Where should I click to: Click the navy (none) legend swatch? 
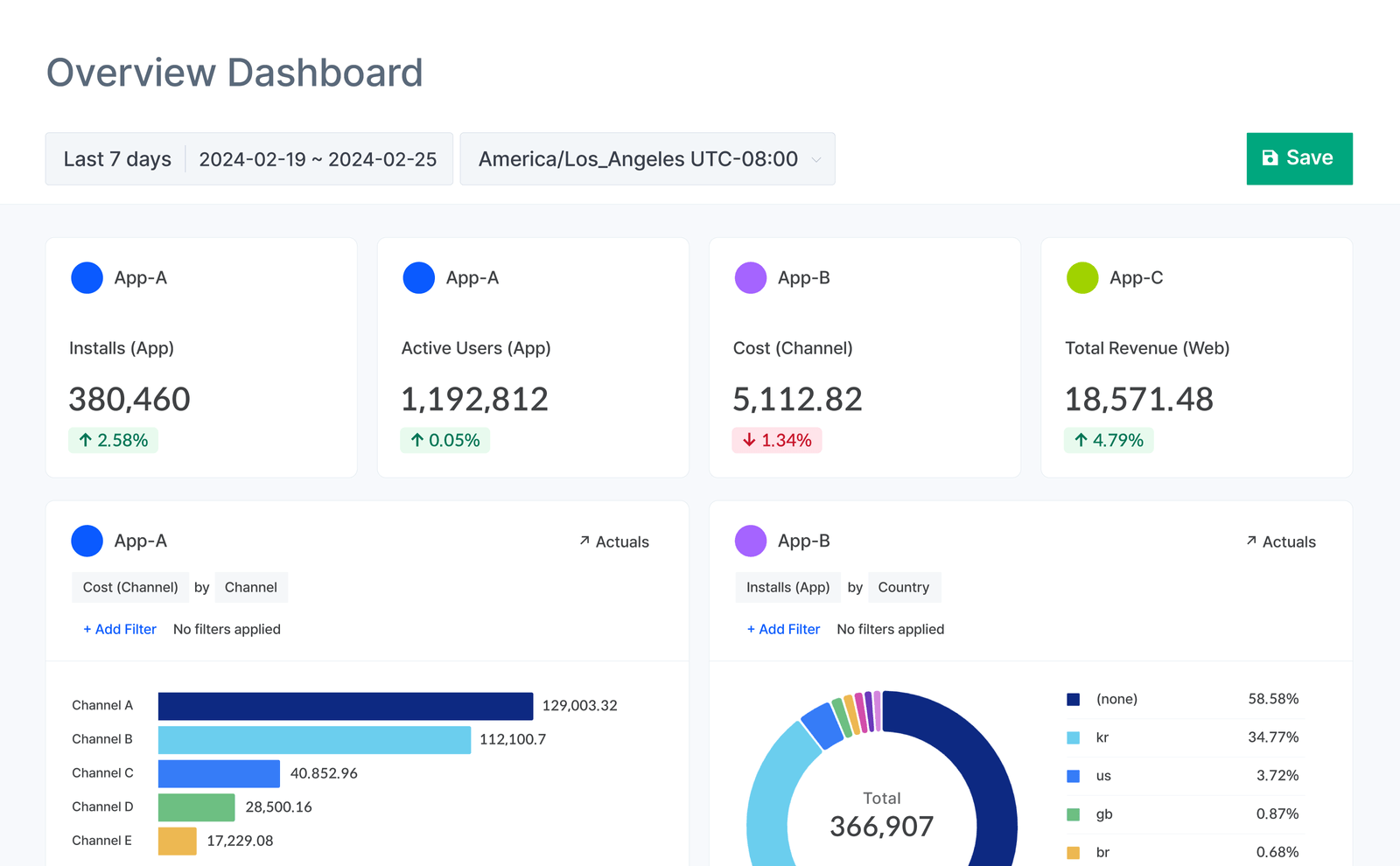click(1073, 699)
